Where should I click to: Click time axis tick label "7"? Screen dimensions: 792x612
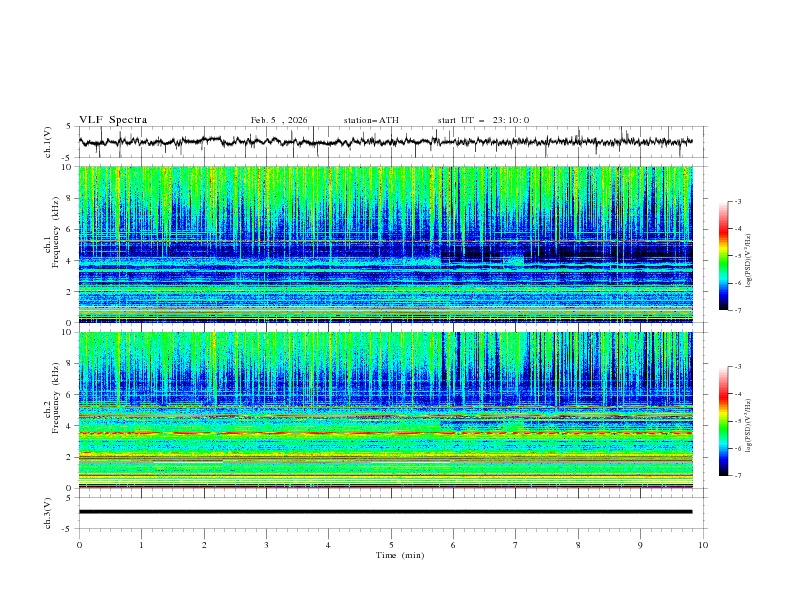[516, 545]
